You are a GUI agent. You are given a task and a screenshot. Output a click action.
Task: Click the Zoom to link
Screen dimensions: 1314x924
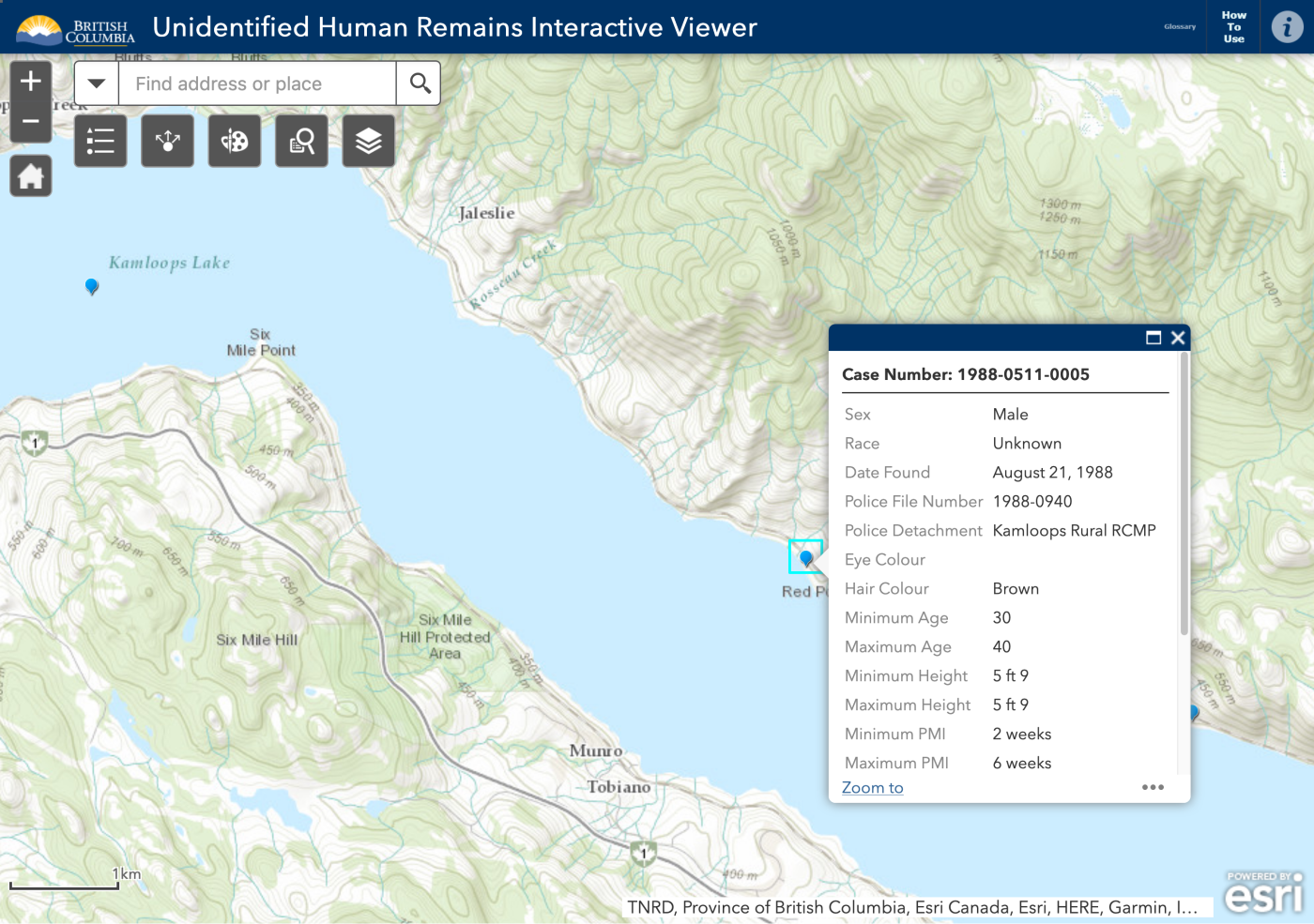point(872,788)
